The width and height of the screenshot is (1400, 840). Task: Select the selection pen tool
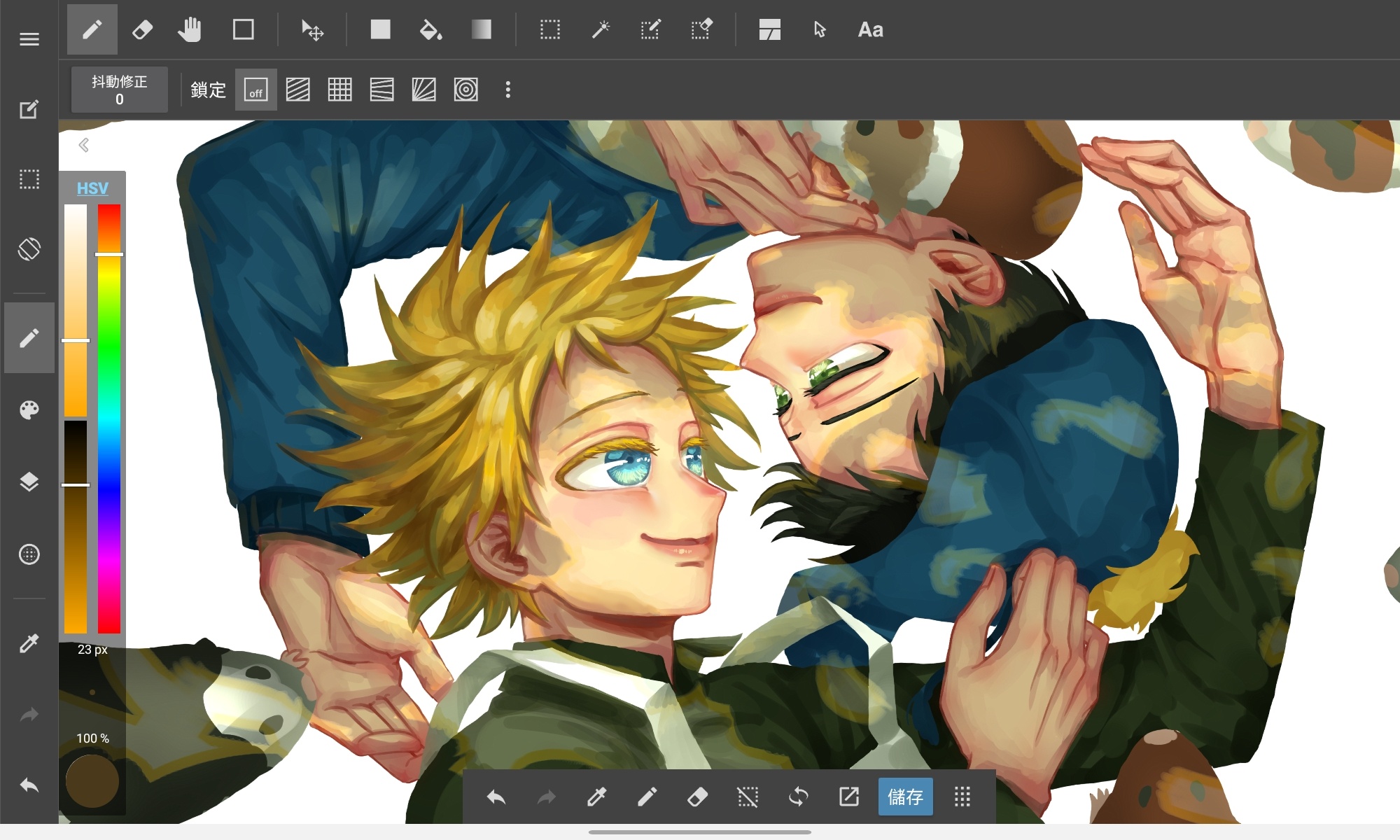pos(650,29)
